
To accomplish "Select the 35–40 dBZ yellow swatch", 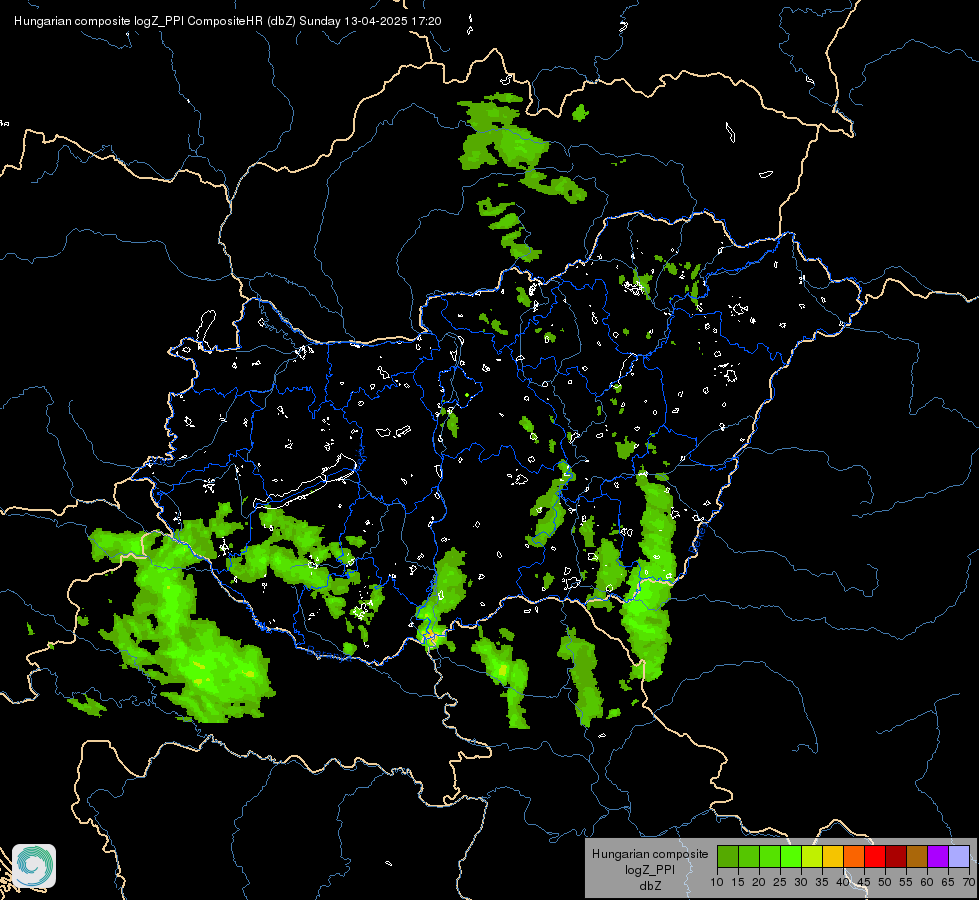I will 833,856.
